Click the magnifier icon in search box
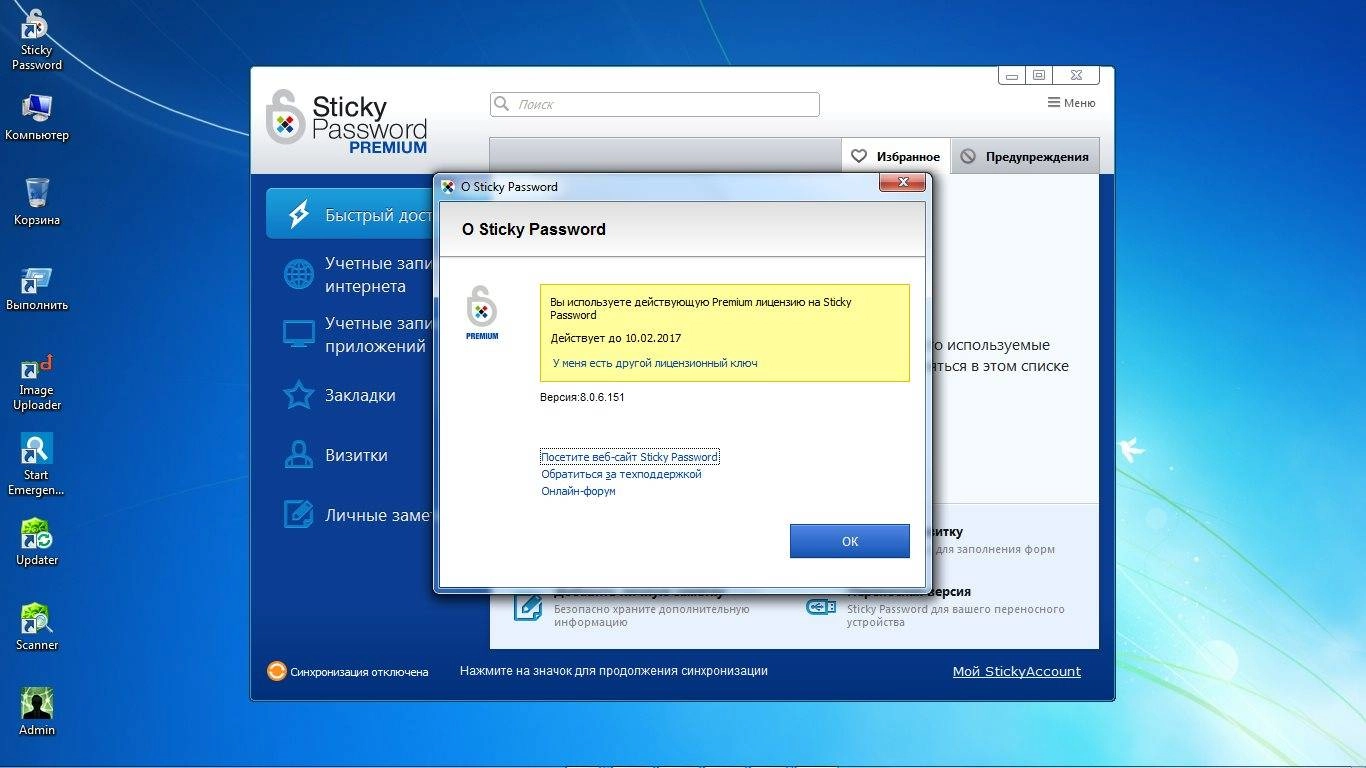 (502, 104)
